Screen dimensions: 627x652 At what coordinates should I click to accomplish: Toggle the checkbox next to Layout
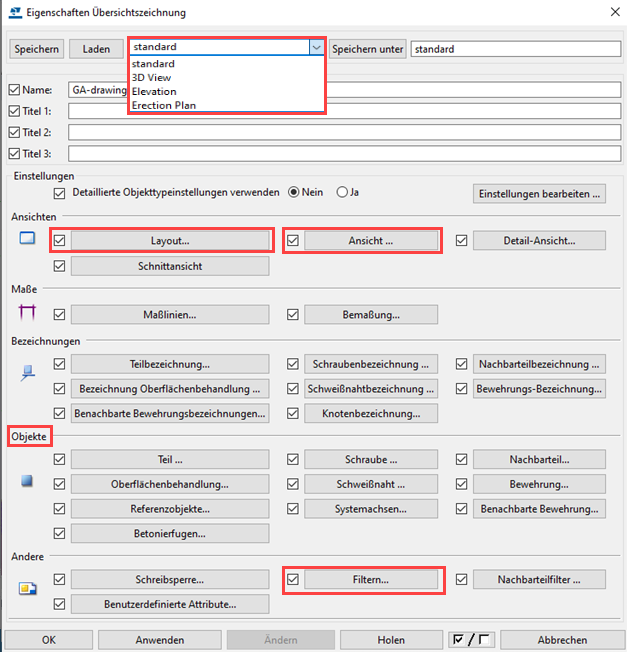(x=59, y=240)
